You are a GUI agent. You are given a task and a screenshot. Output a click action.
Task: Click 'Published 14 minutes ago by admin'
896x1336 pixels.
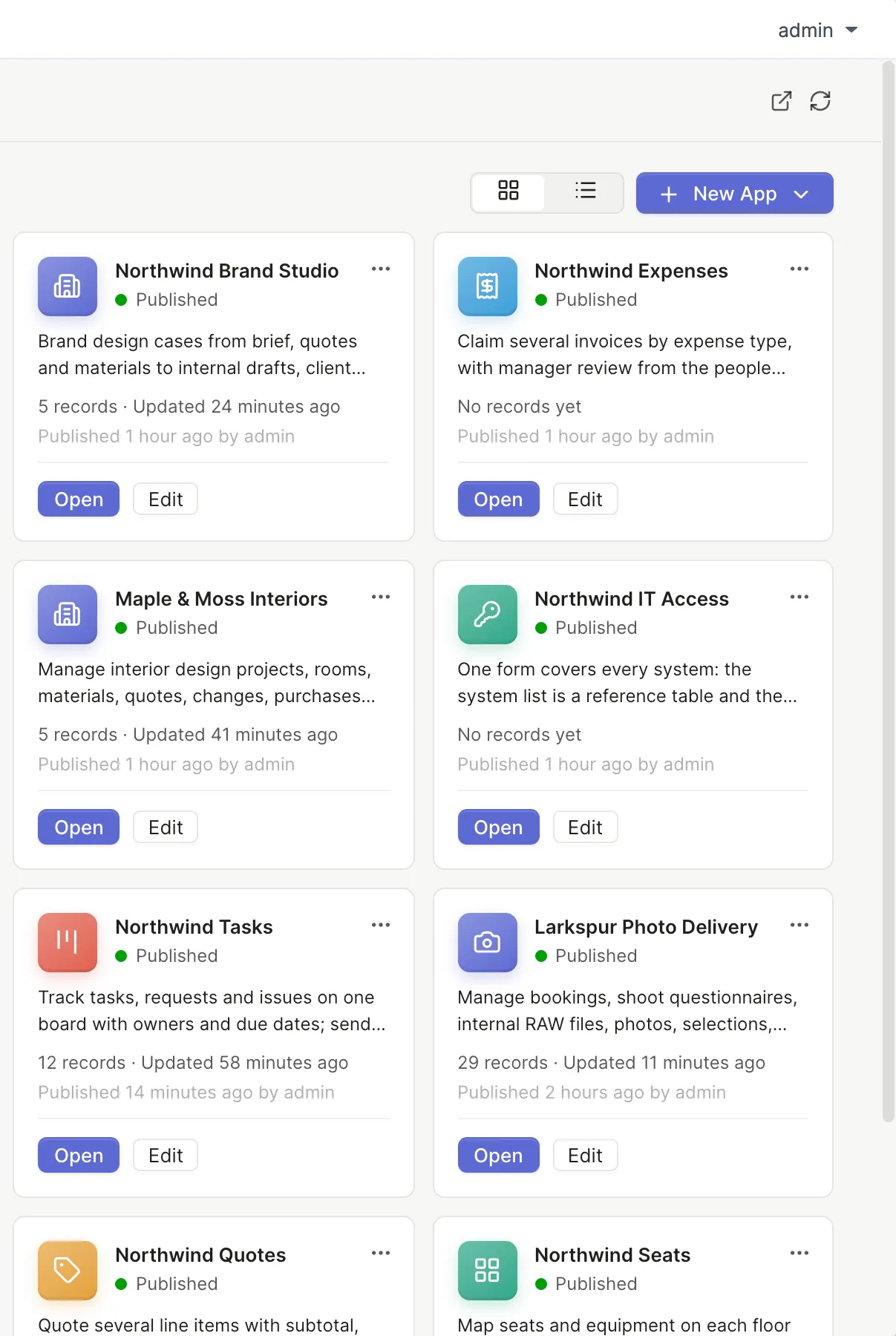186,1093
